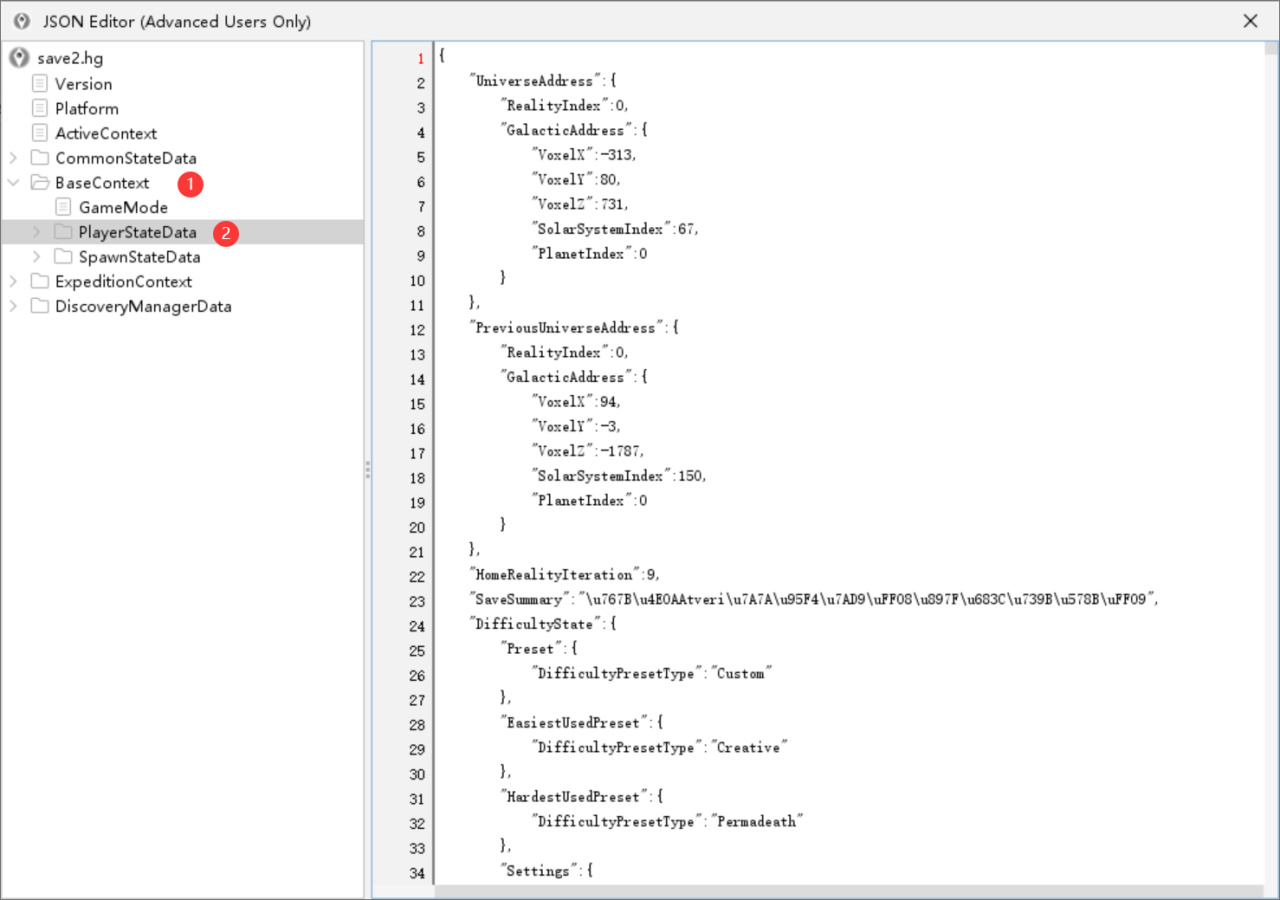Click the folder icon beside DiscoveryManagerData
The image size is (1280, 900).
click(40, 306)
